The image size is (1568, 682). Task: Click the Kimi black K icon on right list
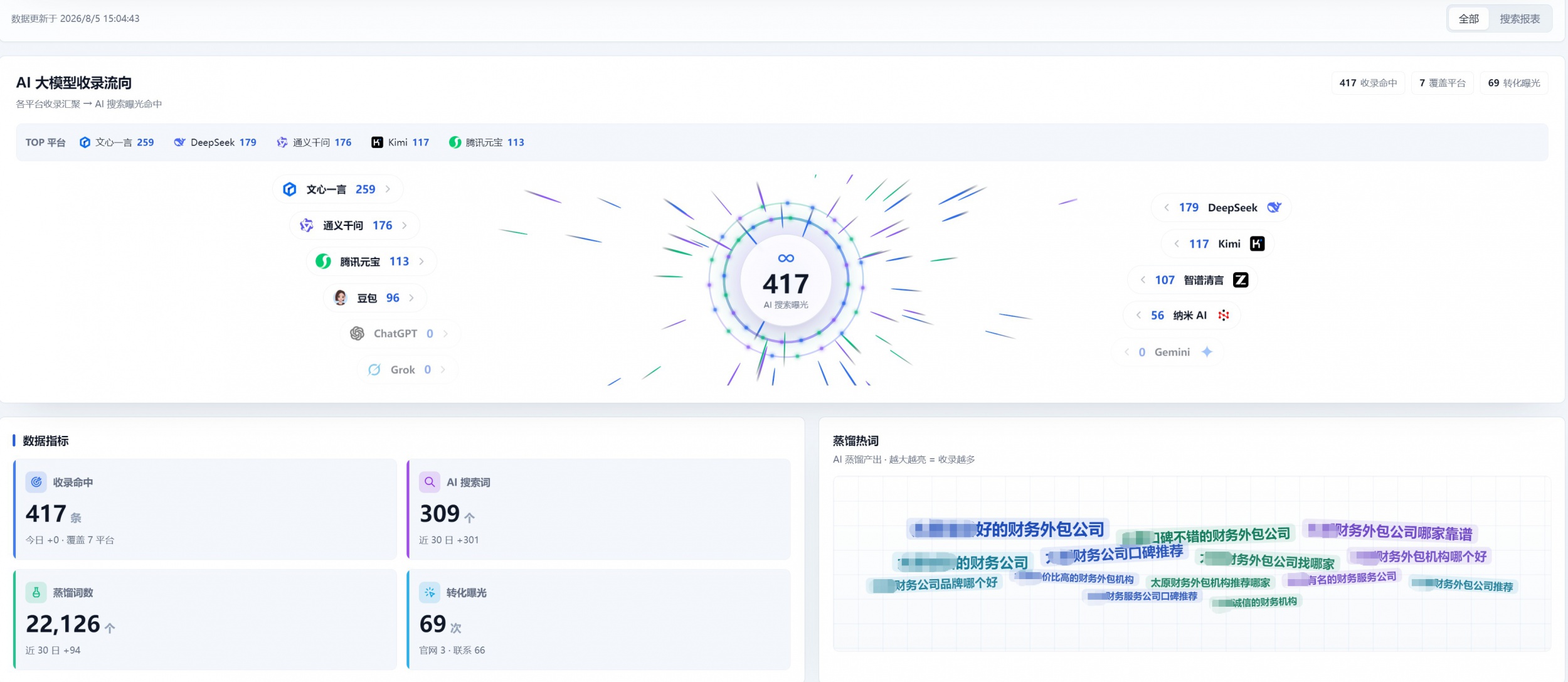tap(1258, 244)
